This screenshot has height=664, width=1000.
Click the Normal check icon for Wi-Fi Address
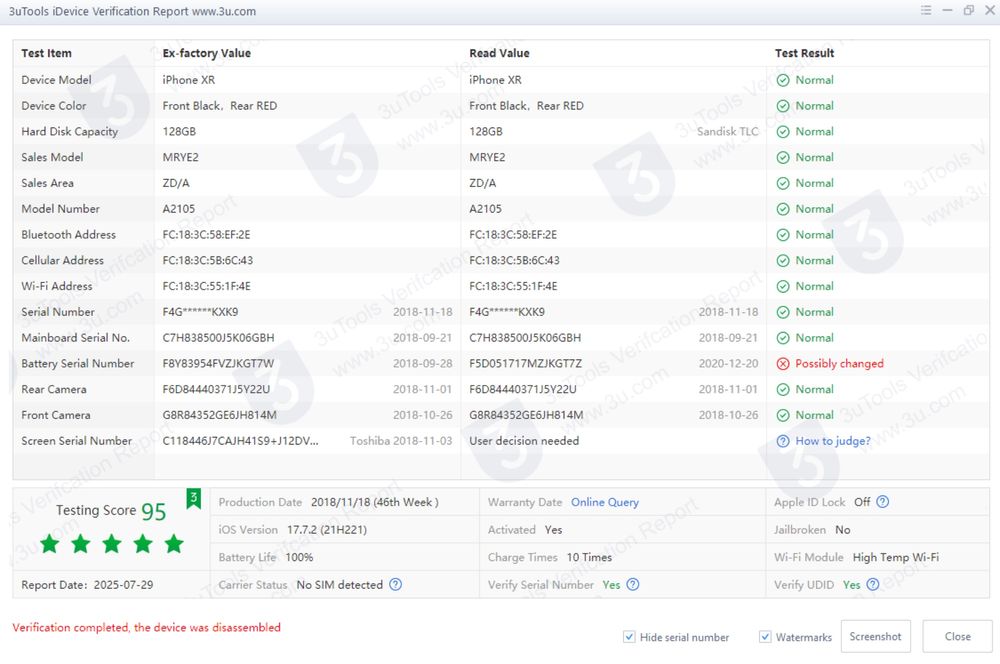783,286
